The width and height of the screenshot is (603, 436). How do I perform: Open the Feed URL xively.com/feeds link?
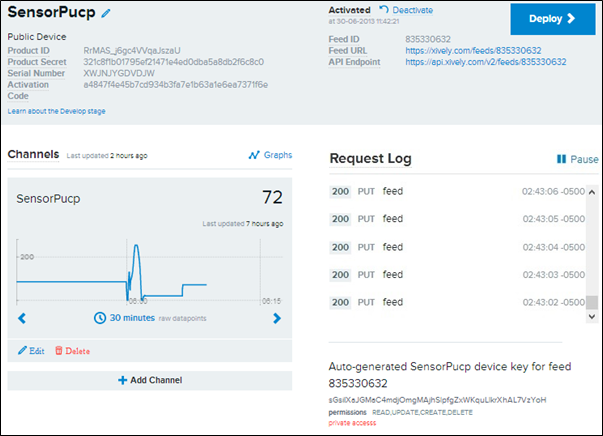[x=473, y=51]
